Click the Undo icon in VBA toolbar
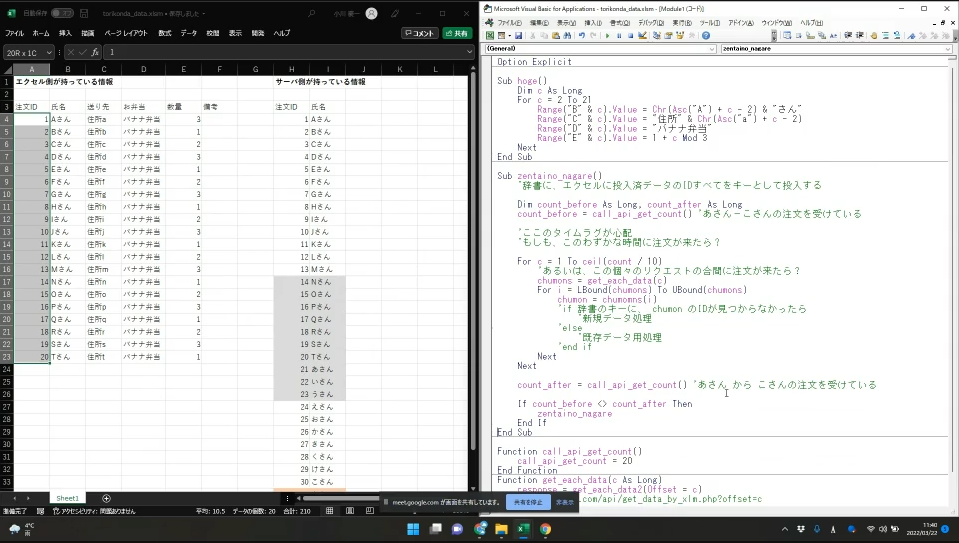The width and height of the screenshot is (959, 543). pos(582,35)
